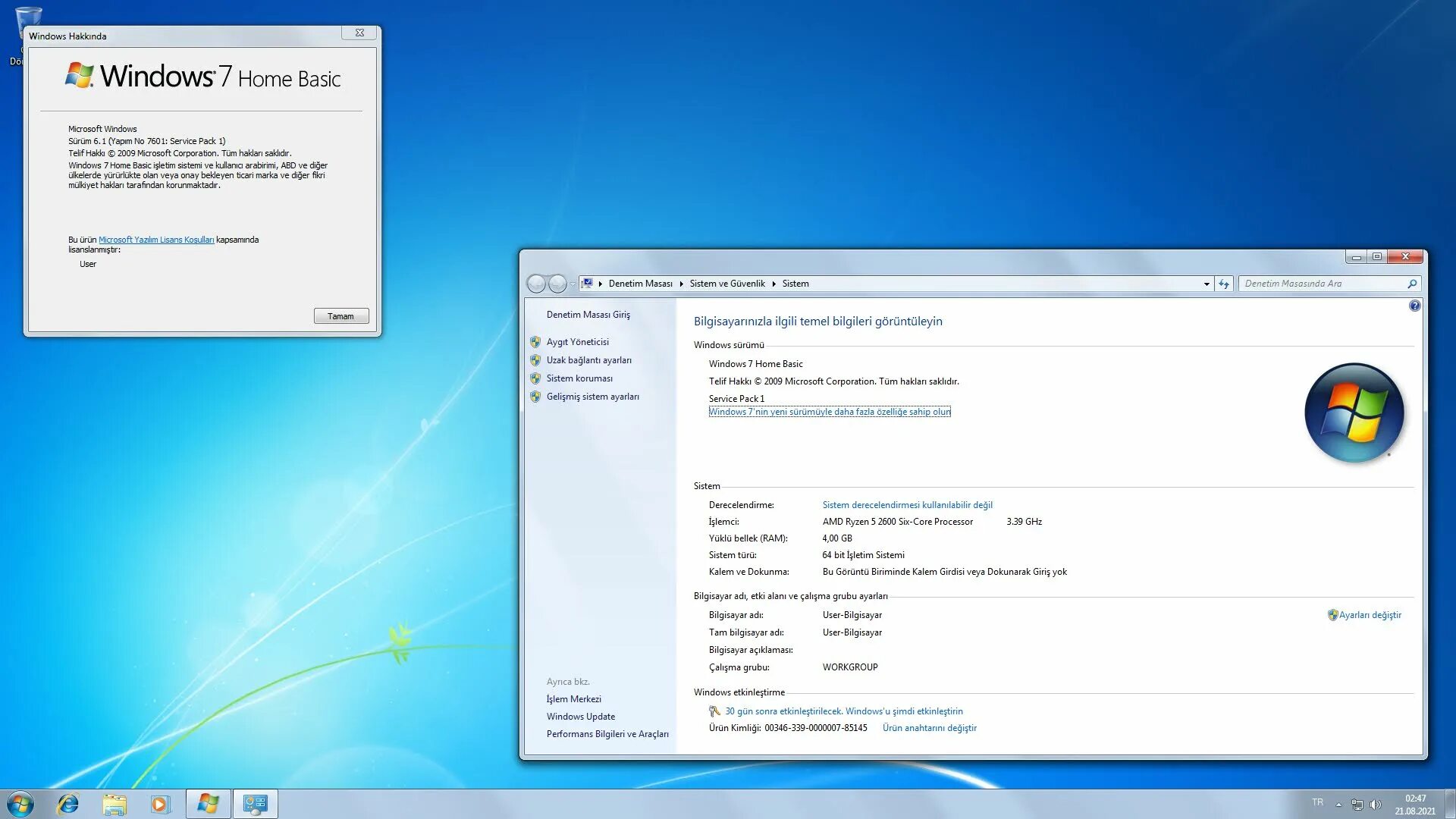The height and width of the screenshot is (819, 1456).
Task: Open Internet Explorer from taskbar
Action: [x=68, y=804]
